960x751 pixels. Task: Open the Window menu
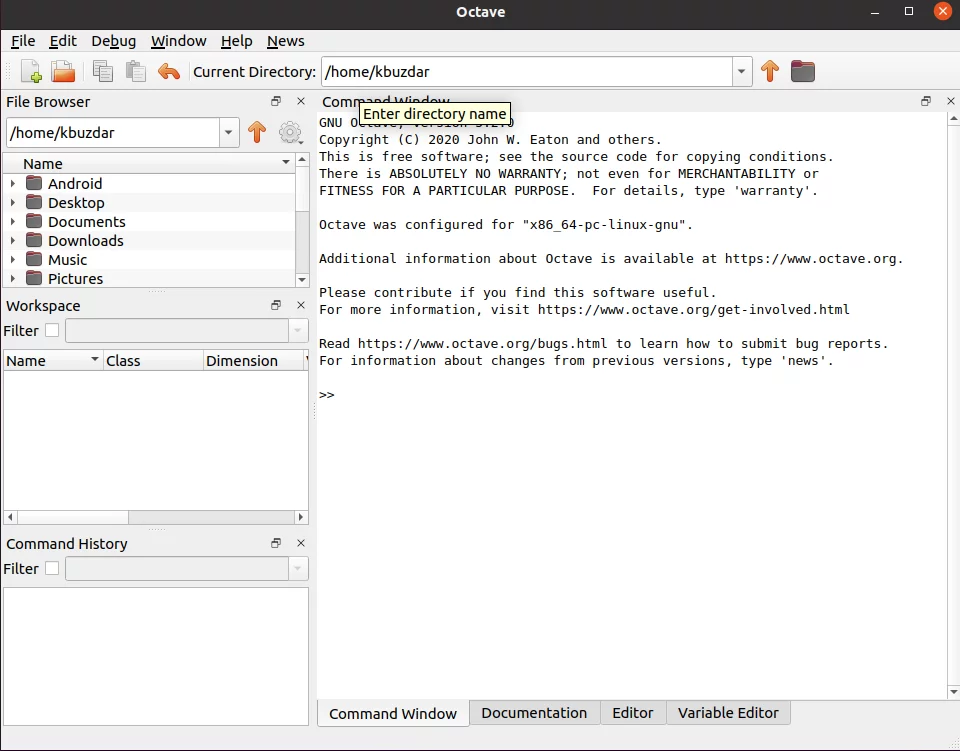click(x=178, y=41)
